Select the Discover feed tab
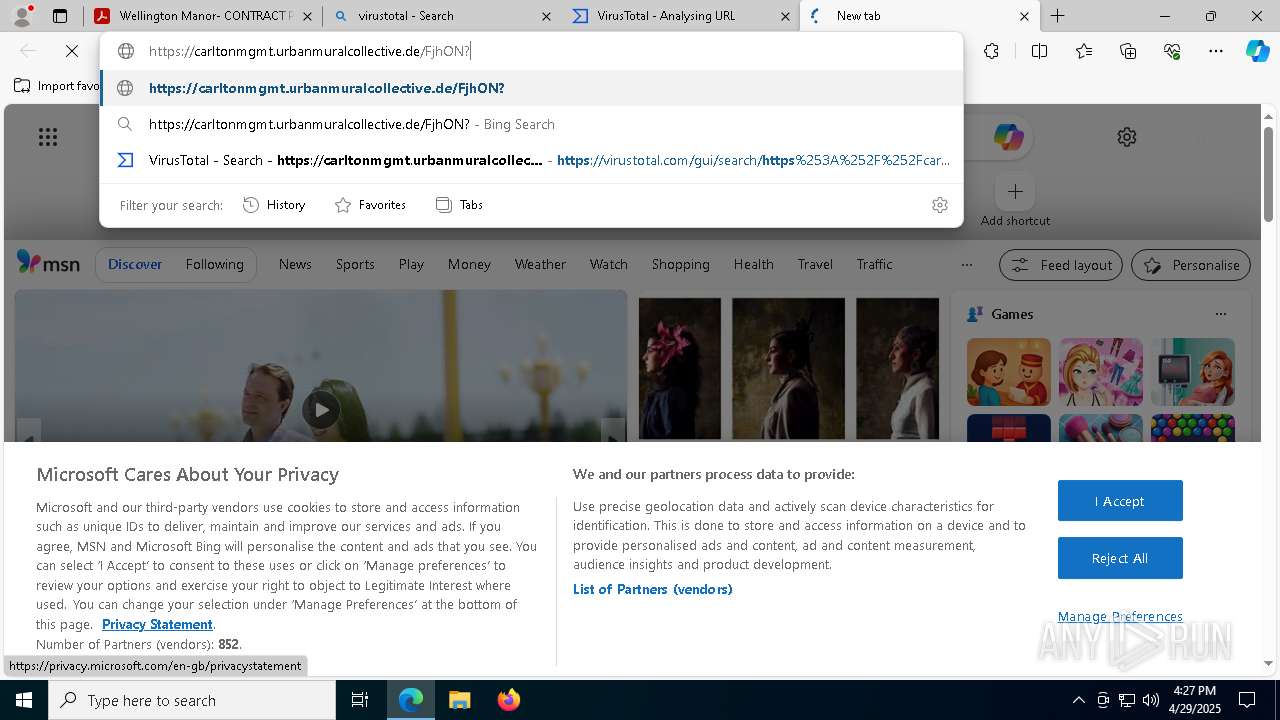Viewport: 1280px width, 720px height. (135, 264)
